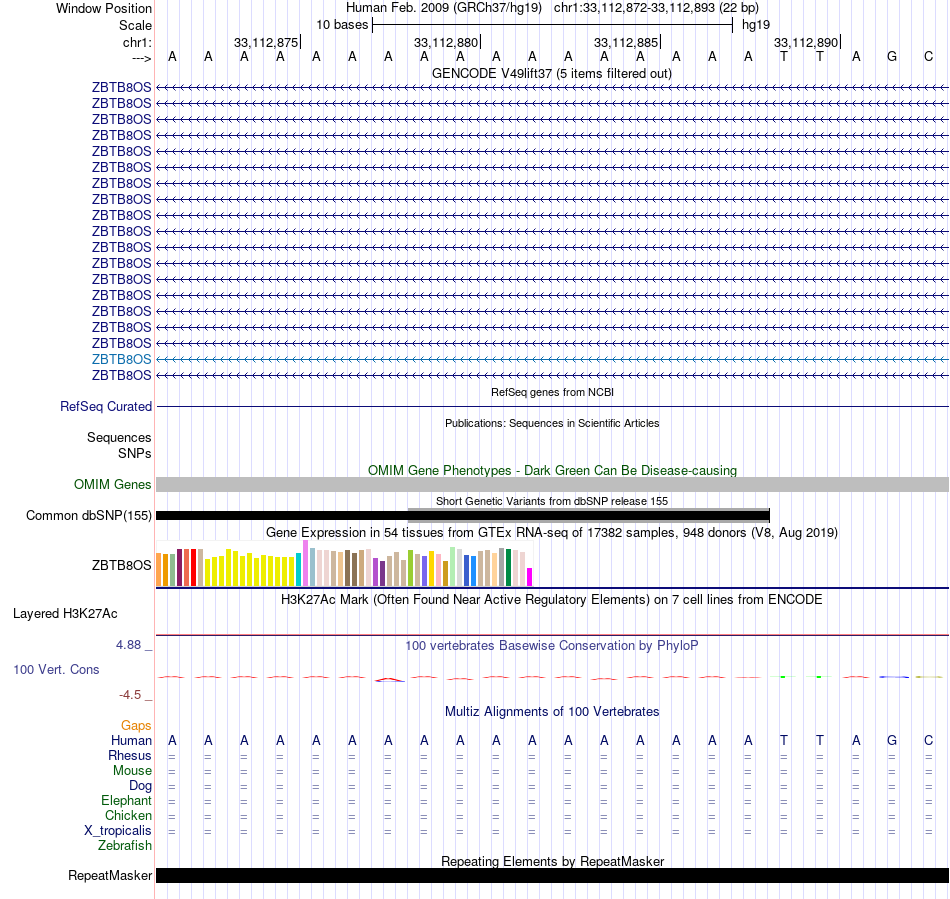
Task: Open the GTEx tissue expression bar chart
Action: pos(344,563)
